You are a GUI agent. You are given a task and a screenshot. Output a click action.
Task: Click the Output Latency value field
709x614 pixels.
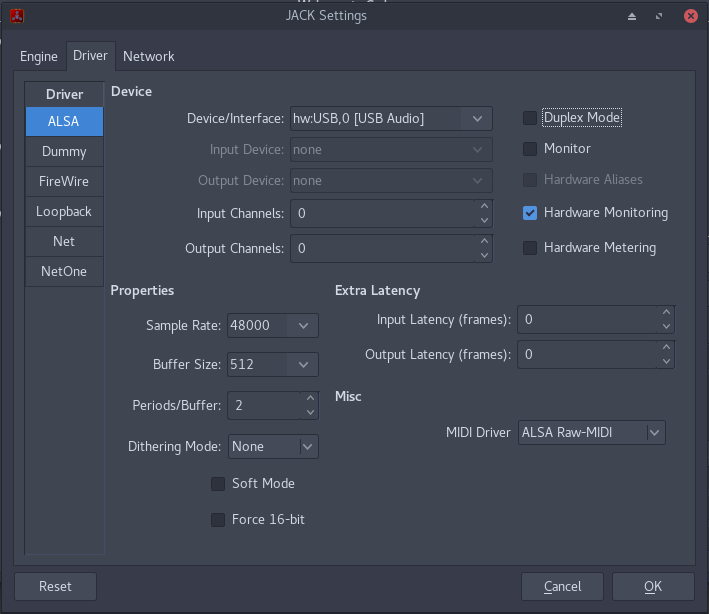[x=587, y=355]
